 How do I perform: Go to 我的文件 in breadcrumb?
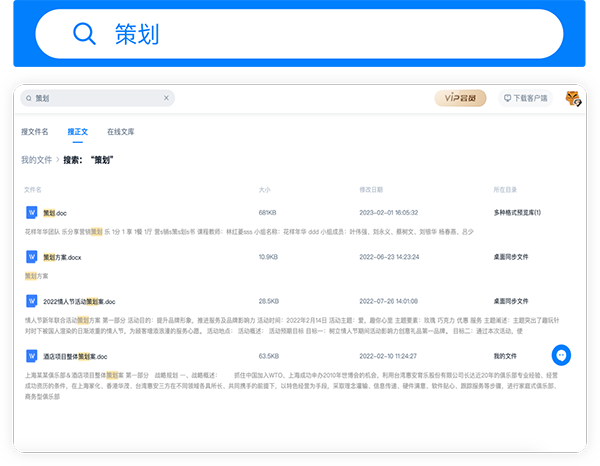(x=36, y=159)
